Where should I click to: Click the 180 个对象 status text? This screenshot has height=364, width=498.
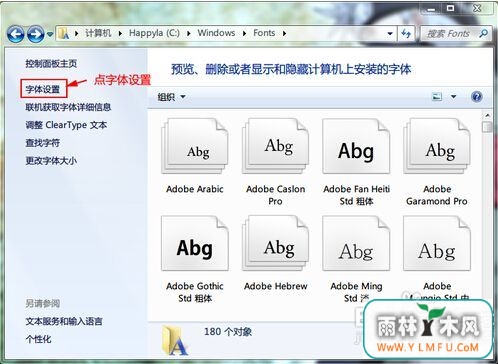[x=228, y=332]
